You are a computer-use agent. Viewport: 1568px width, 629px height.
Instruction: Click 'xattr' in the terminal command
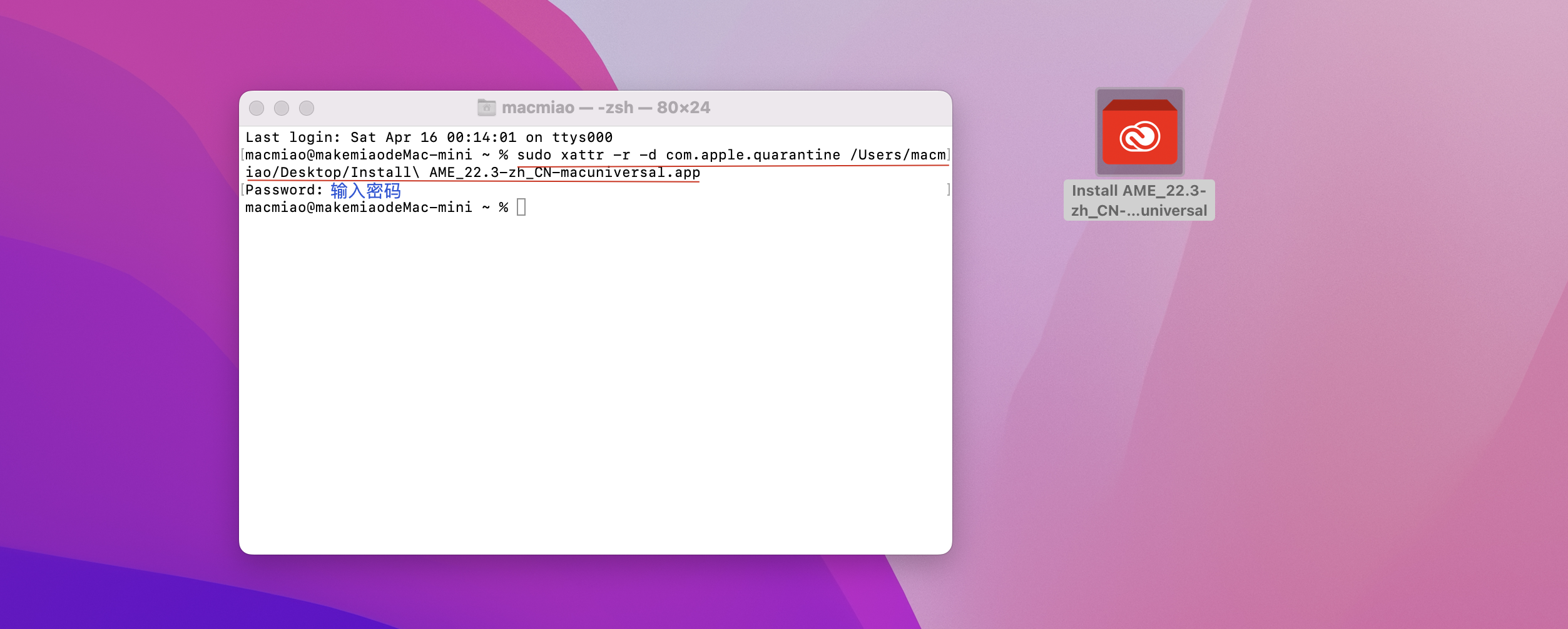point(582,155)
